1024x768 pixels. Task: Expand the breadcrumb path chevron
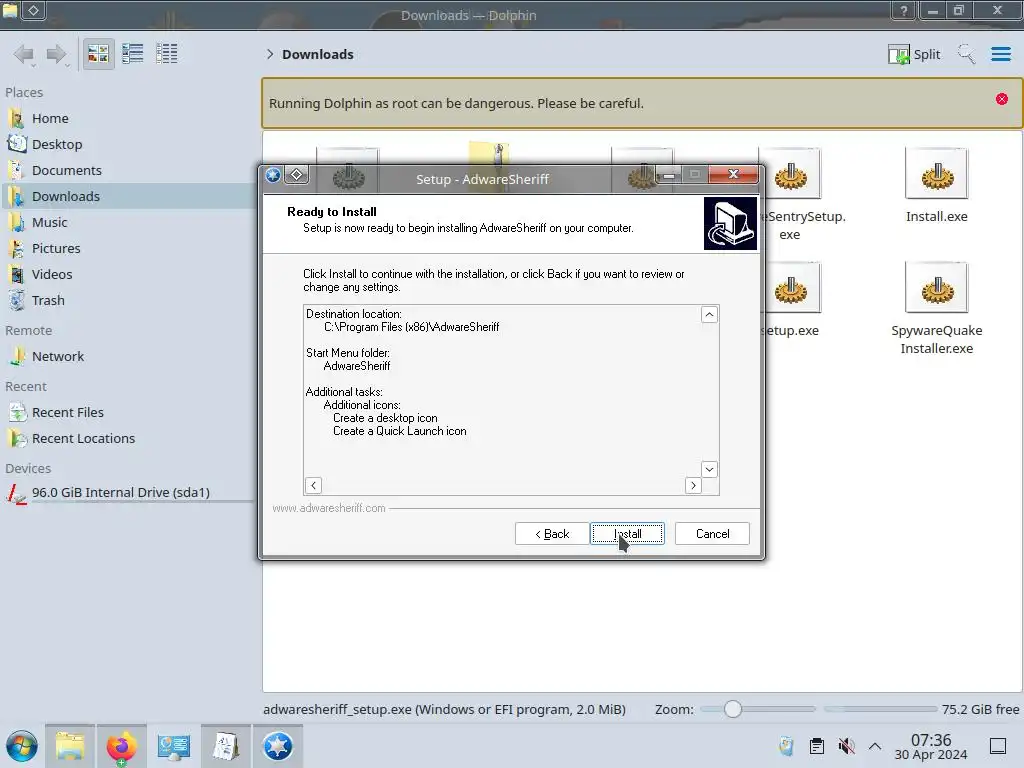tap(270, 54)
